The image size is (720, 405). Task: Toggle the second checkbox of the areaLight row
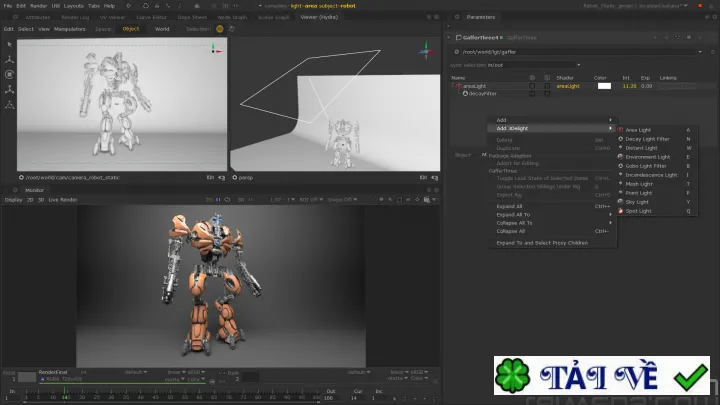pyautogui.click(x=547, y=86)
